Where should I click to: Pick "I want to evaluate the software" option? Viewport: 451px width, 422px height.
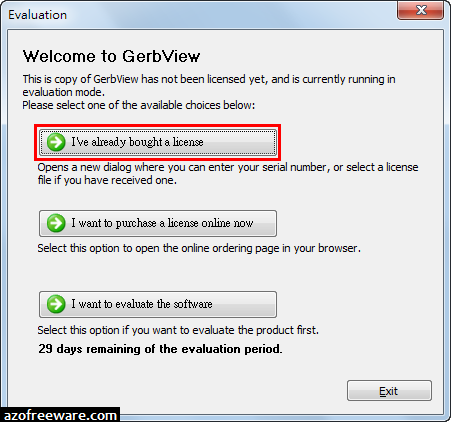point(158,304)
